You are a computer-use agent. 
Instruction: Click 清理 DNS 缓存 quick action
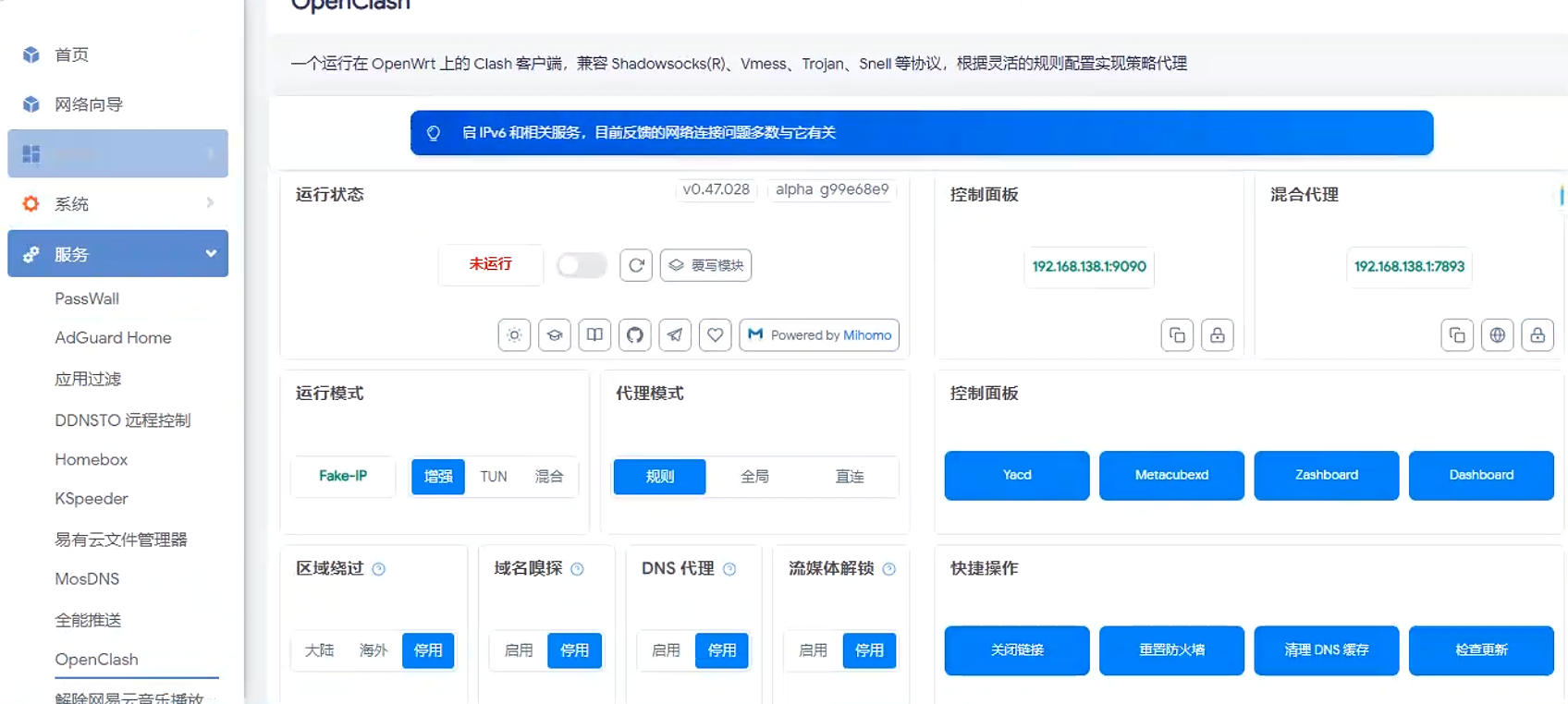[1327, 650]
